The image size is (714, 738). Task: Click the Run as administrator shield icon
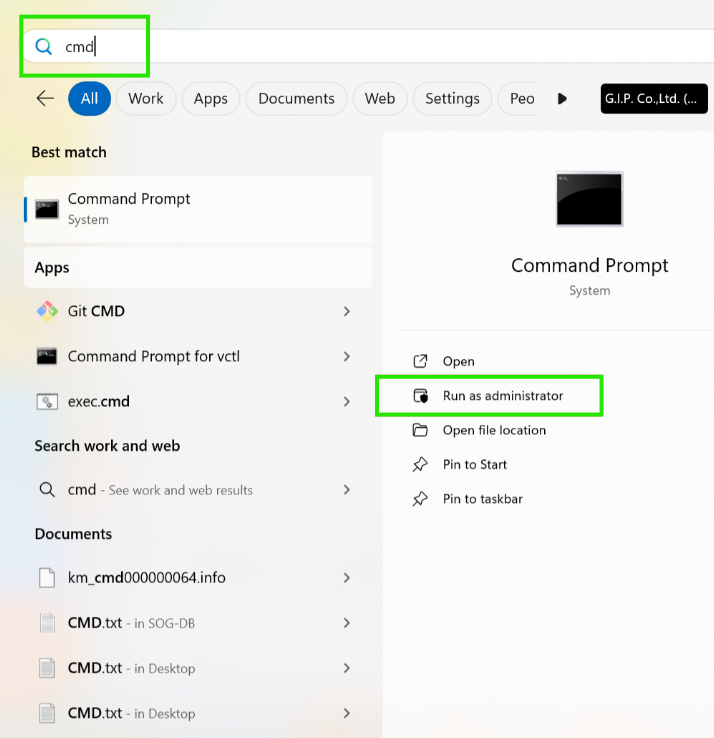[x=420, y=396]
